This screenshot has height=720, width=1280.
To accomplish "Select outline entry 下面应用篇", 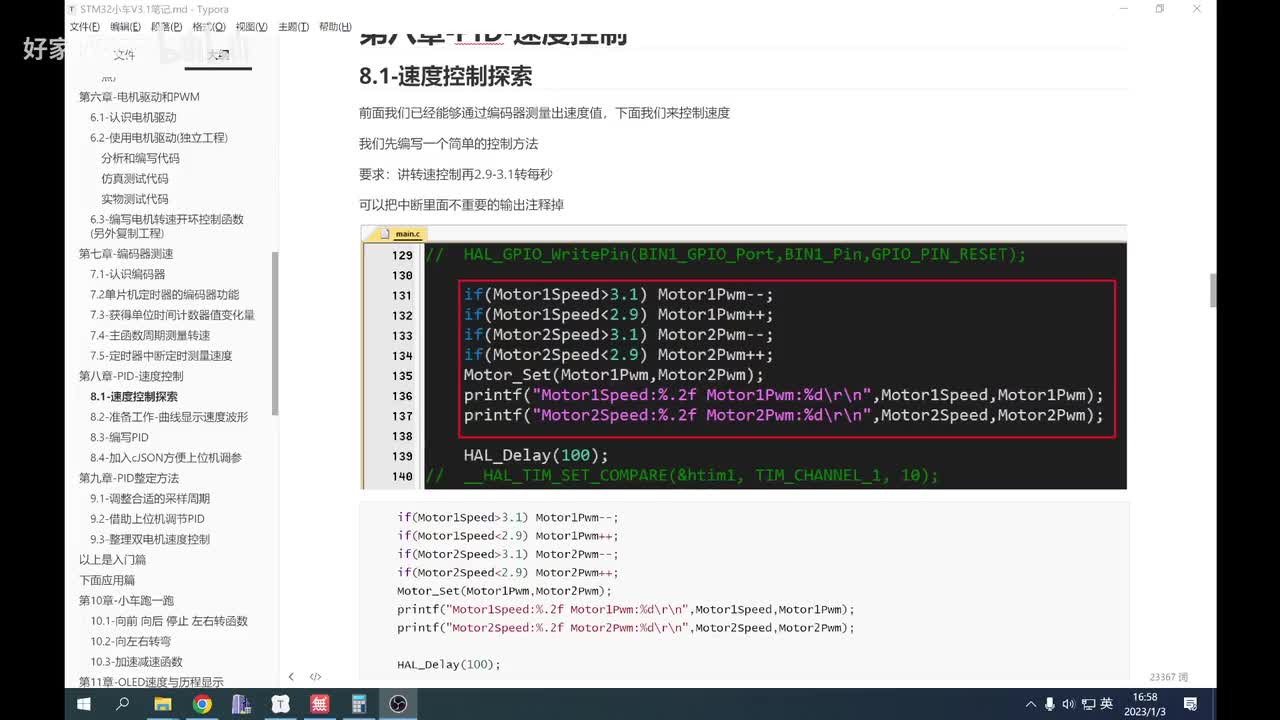I will pyautogui.click(x=107, y=580).
